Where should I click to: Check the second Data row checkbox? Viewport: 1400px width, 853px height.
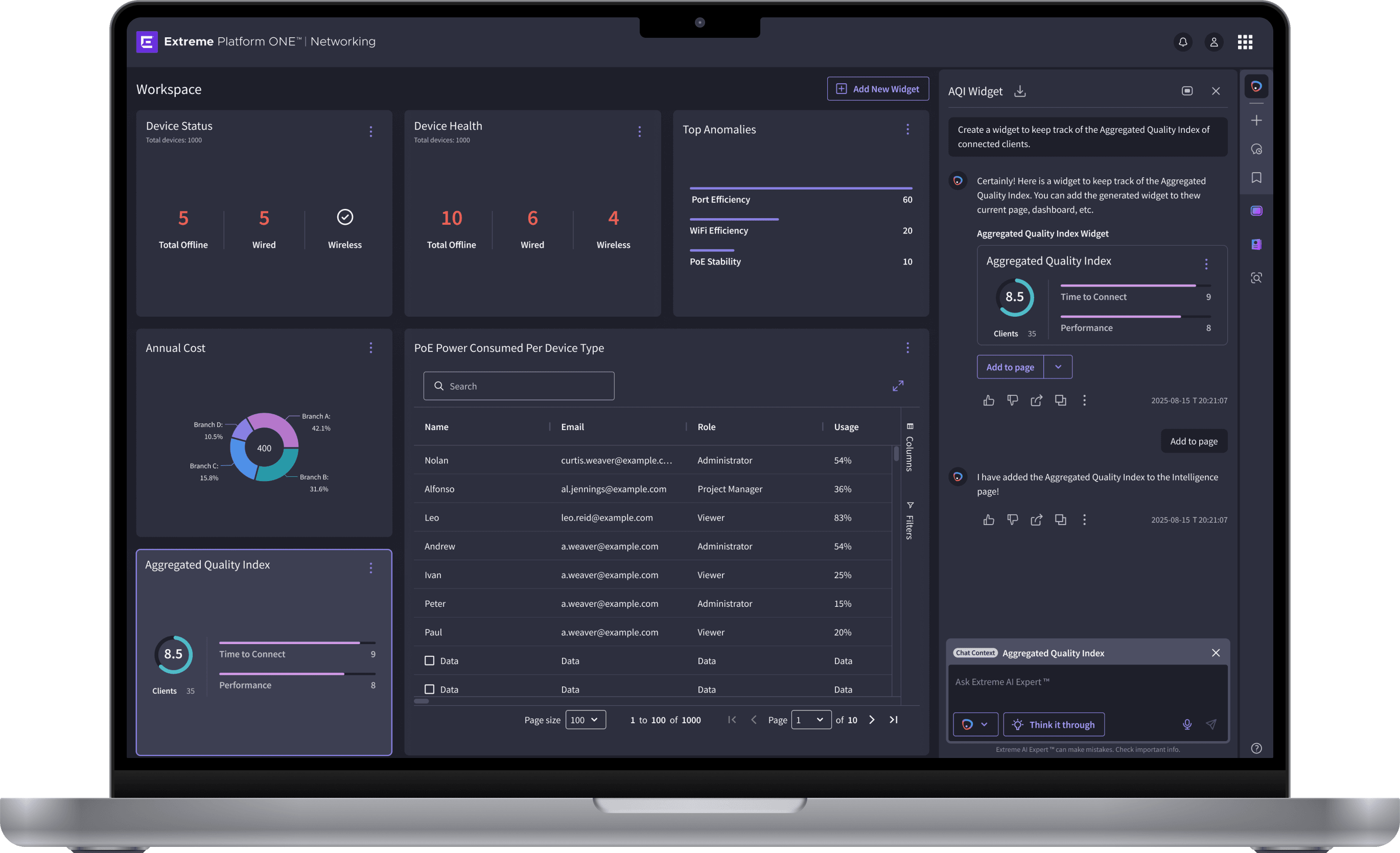coord(430,689)
